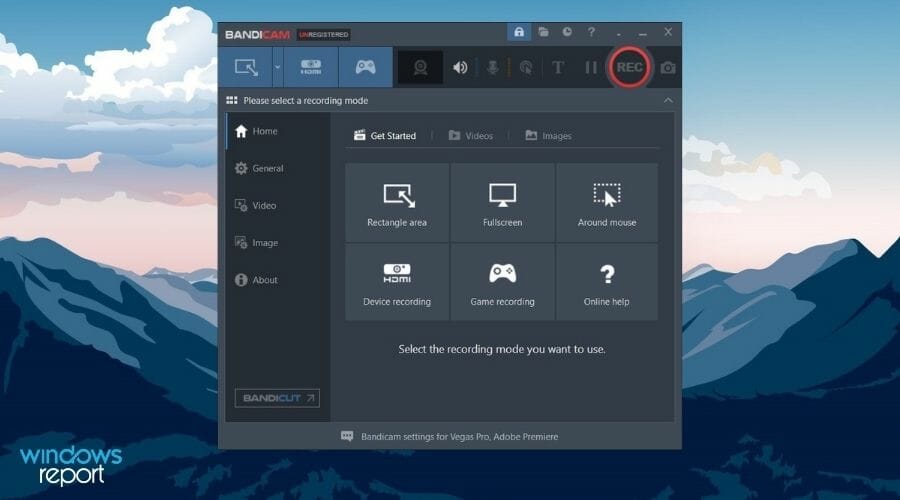Screen dimensions: 900x500
Task: Open the question mark help icon in the title bar
Action: (x=591, y=32)
